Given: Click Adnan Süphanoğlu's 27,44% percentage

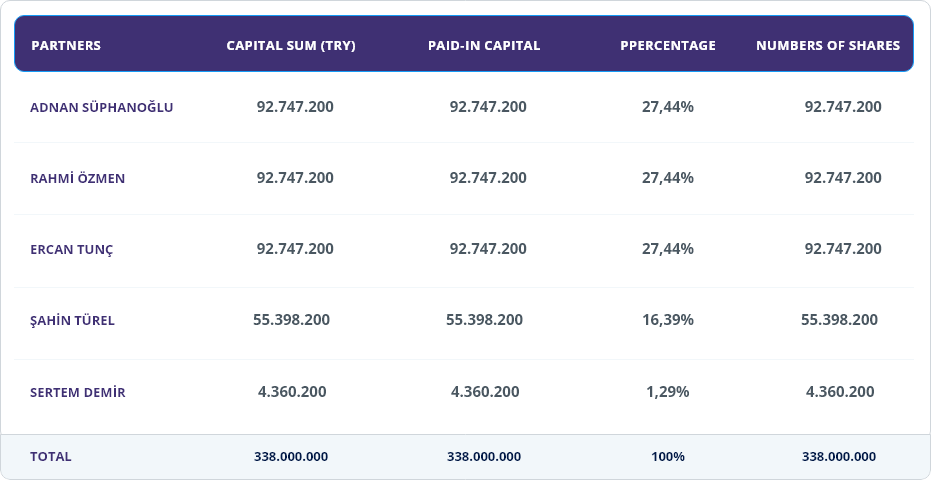Looking at the screenshot, I should [x=668, y=107].
